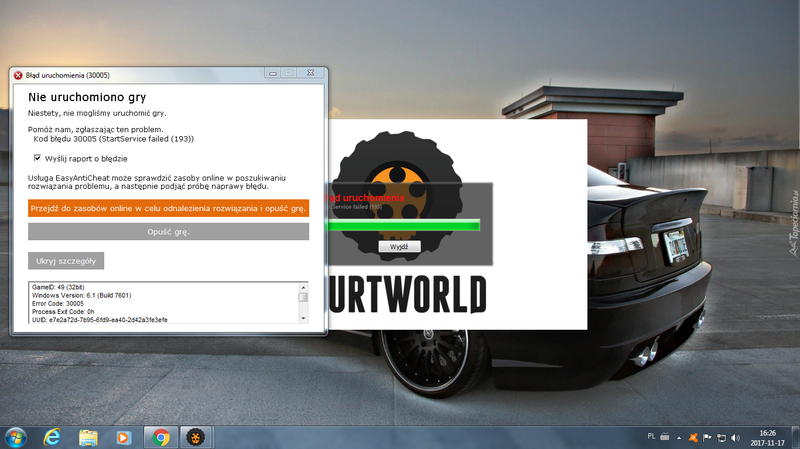Show hidden system tray icons
Viewport: 800px width, 449px height.
click(x=679, y=438)
